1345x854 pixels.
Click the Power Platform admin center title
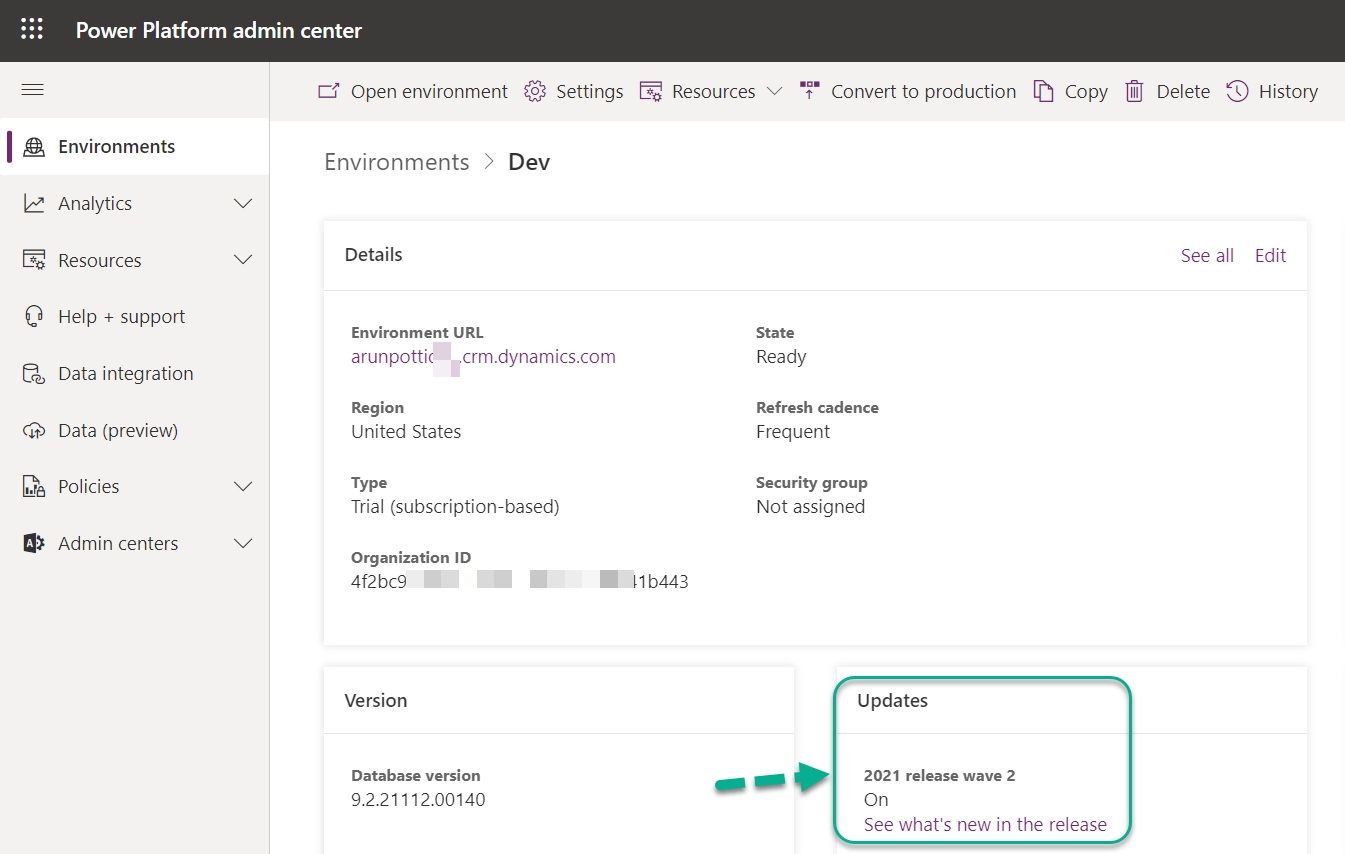[x=219, y=30]
